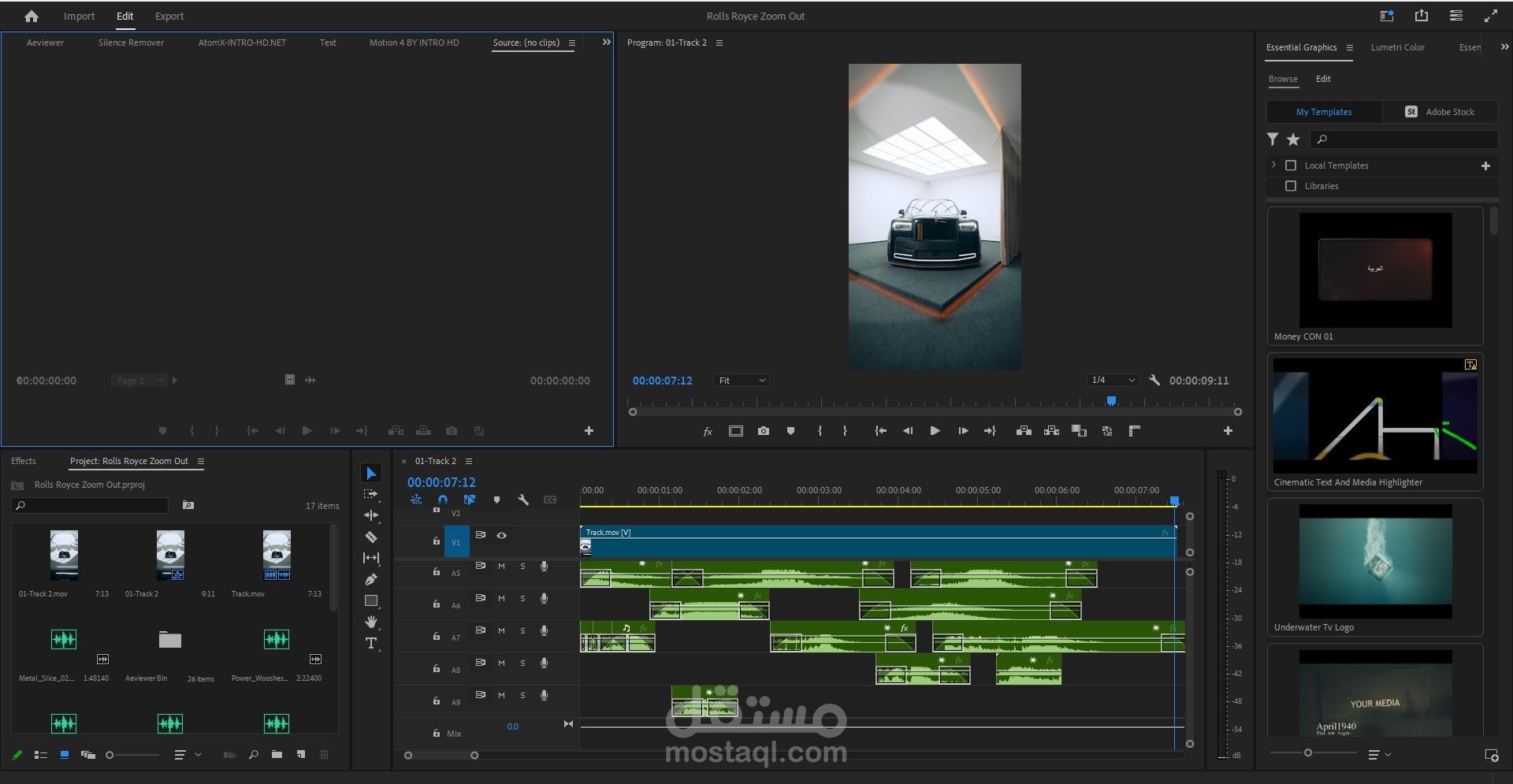The height and width of the screenshot is (784, 1513).
Task: Open the Lumetri Color tab
Action: pos(1397,47)
